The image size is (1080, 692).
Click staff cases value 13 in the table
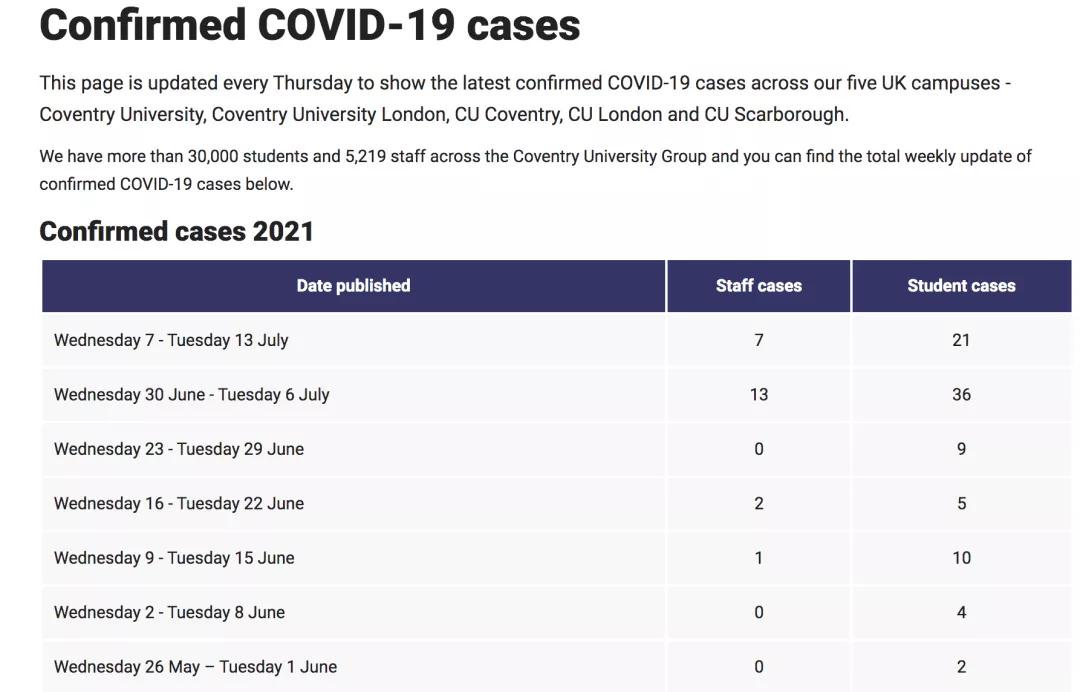[759, 395]
